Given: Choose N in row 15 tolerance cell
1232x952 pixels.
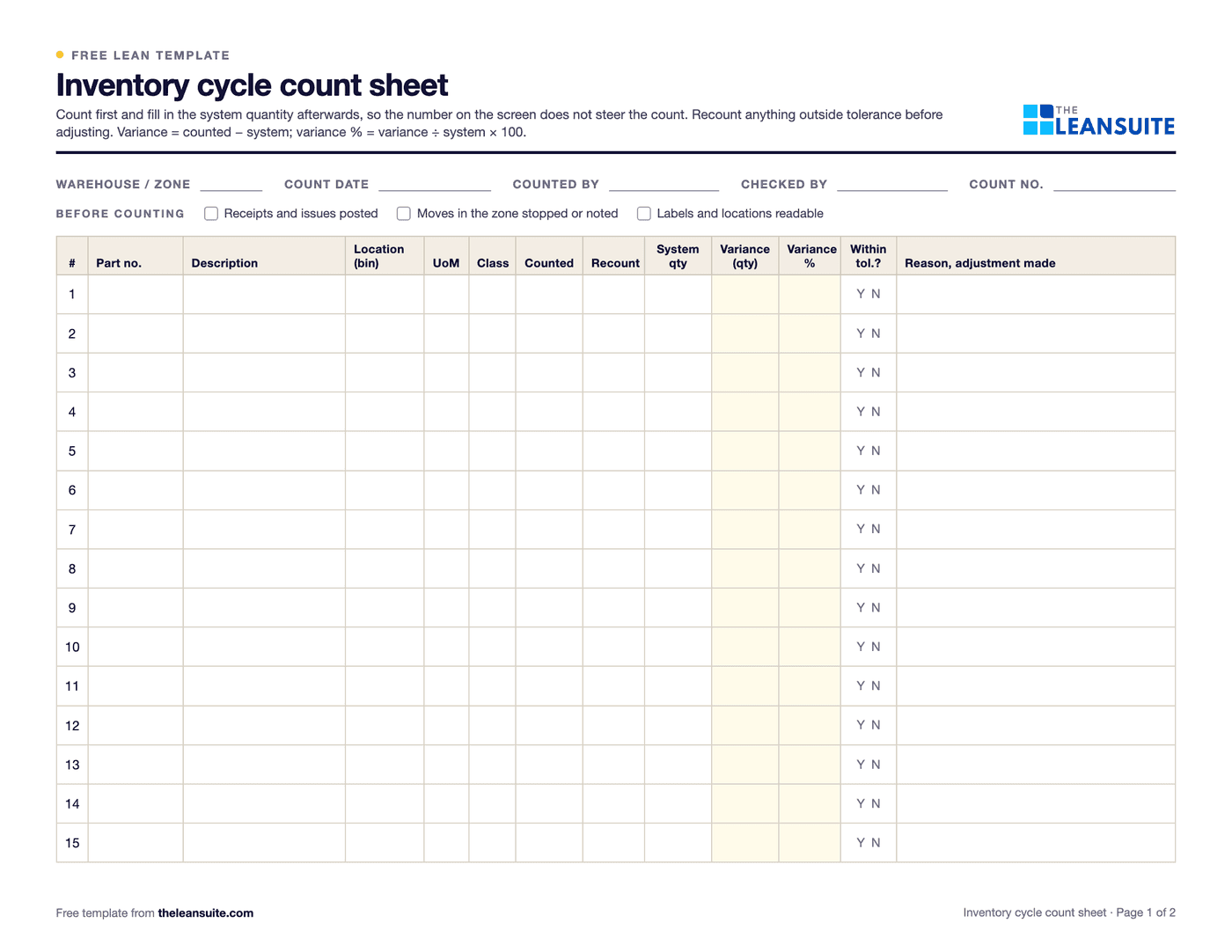Looking at the screenshot, I should [x=876, y=843].
